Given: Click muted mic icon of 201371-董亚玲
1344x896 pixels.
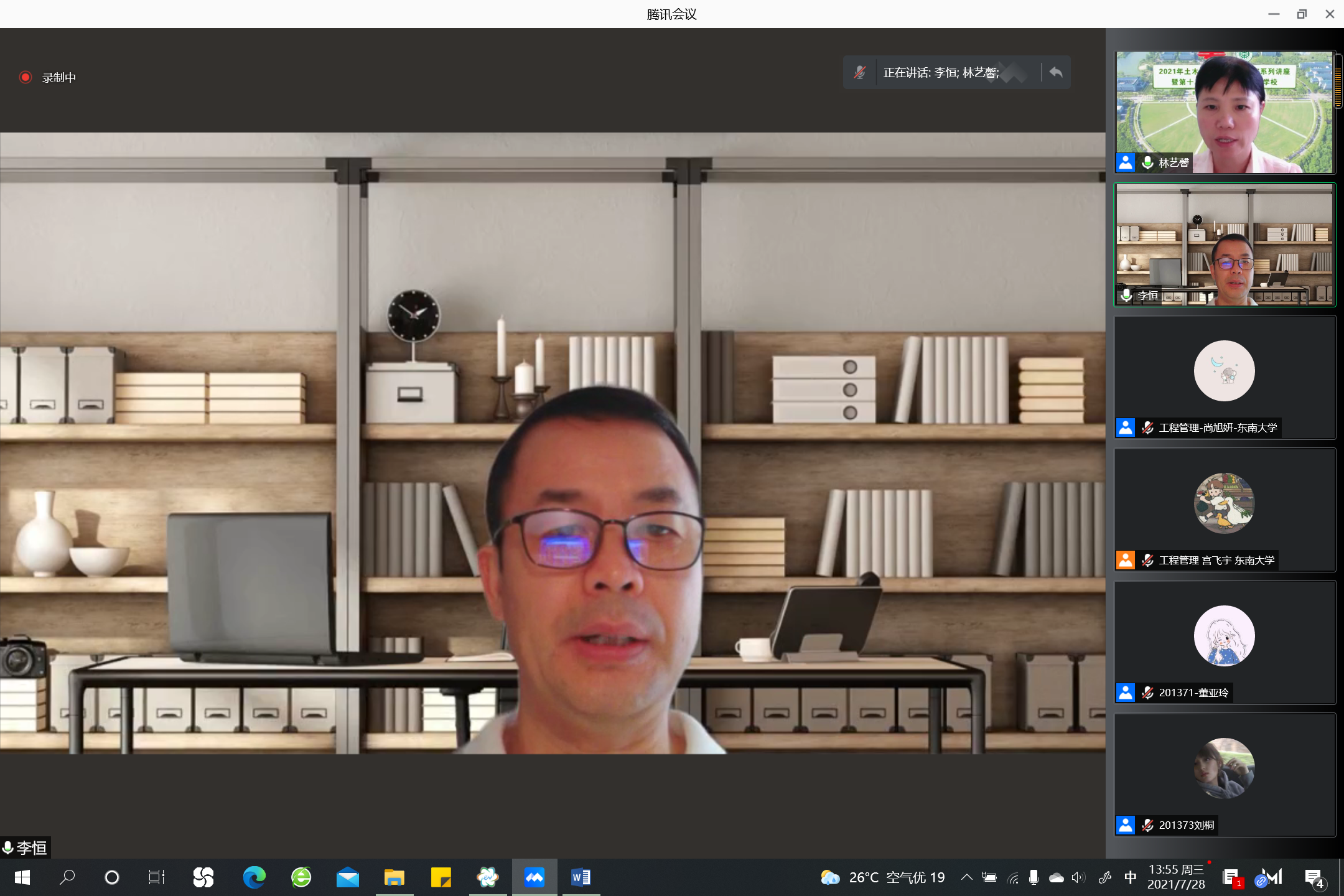Looking at the screenshot, I should pyautogui.click(x=1148, y=693).
